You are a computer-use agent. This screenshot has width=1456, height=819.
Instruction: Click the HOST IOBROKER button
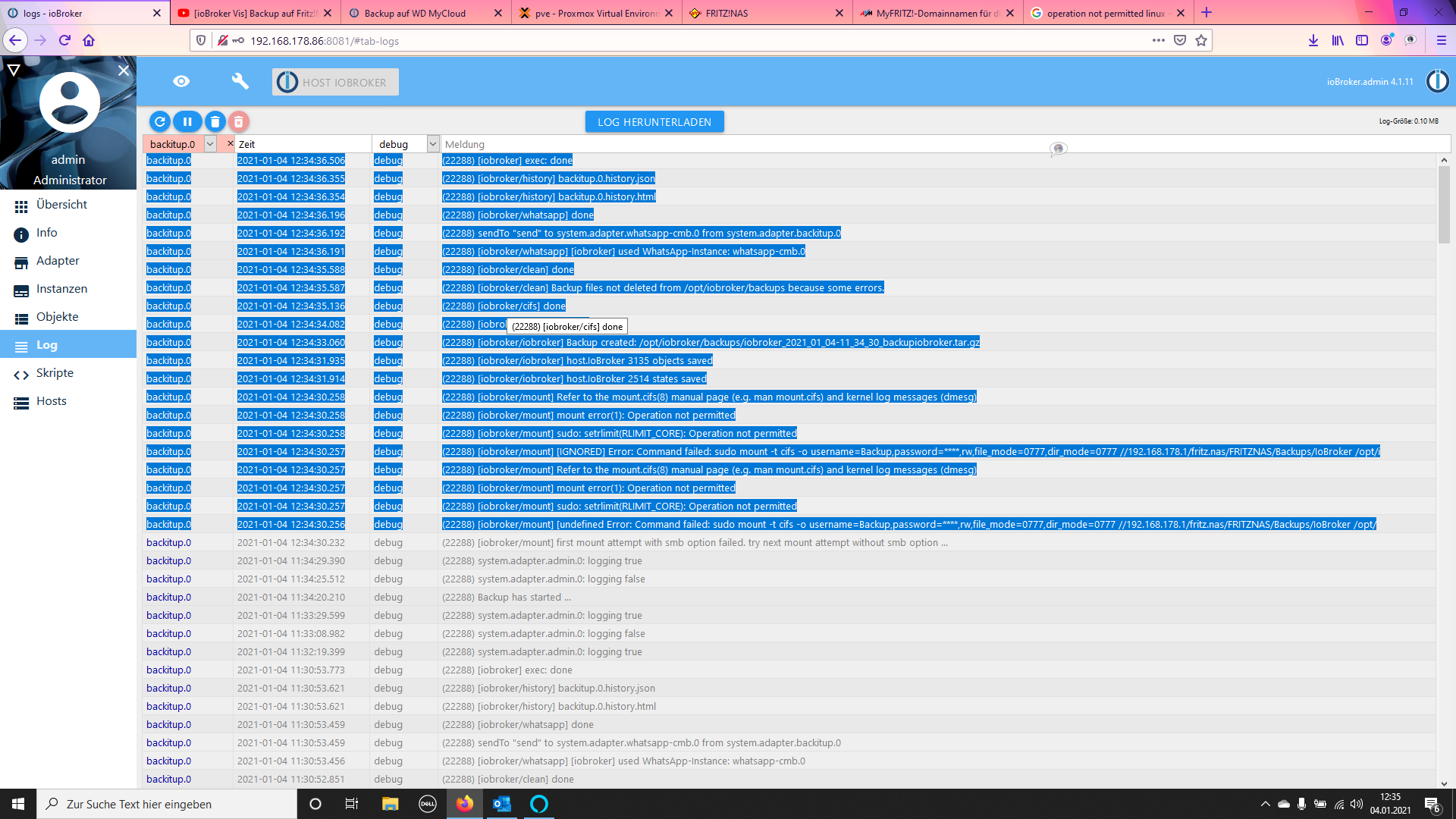pyautogui.click(x=335, y=82)
